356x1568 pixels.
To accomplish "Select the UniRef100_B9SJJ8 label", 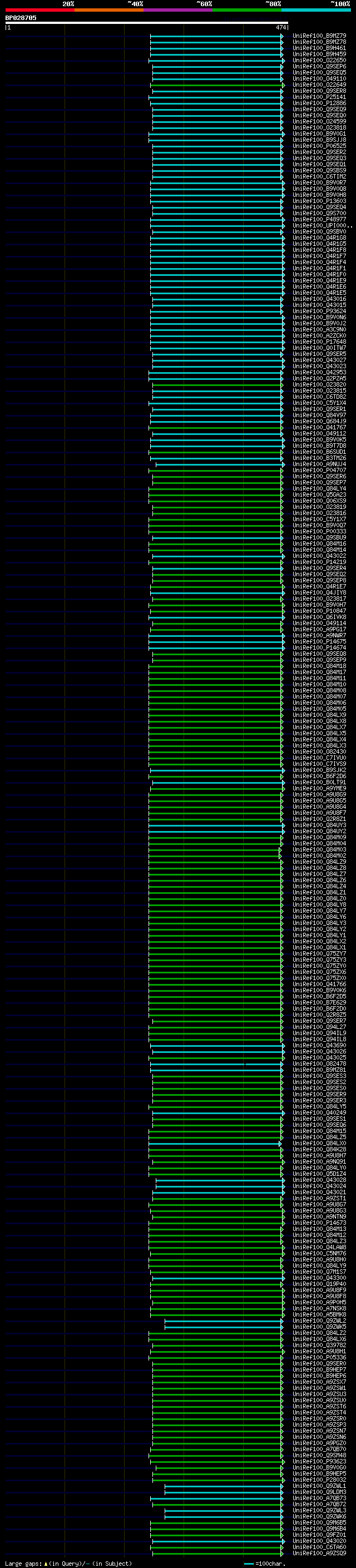I will (x=319, y=140).
